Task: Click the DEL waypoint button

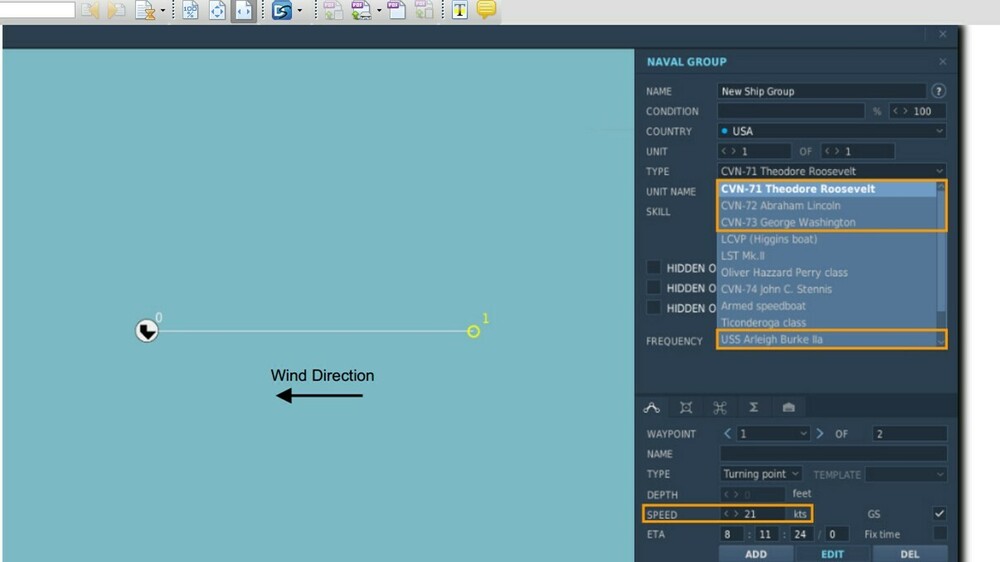Action: click(909, 554)
